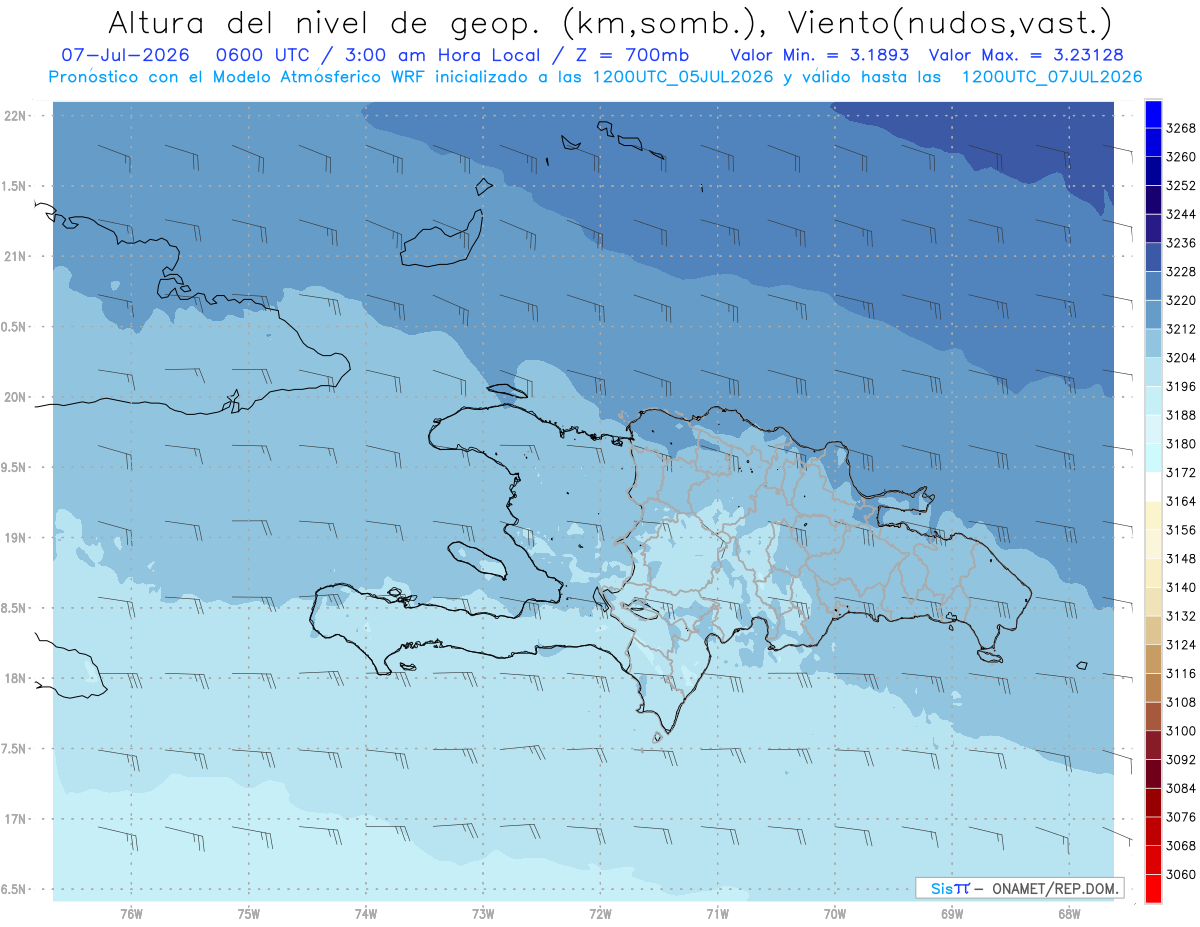Click the '1200UTC_05JUL2026' initialization time
Screen dimensions: 1200x927
[683, 76]
